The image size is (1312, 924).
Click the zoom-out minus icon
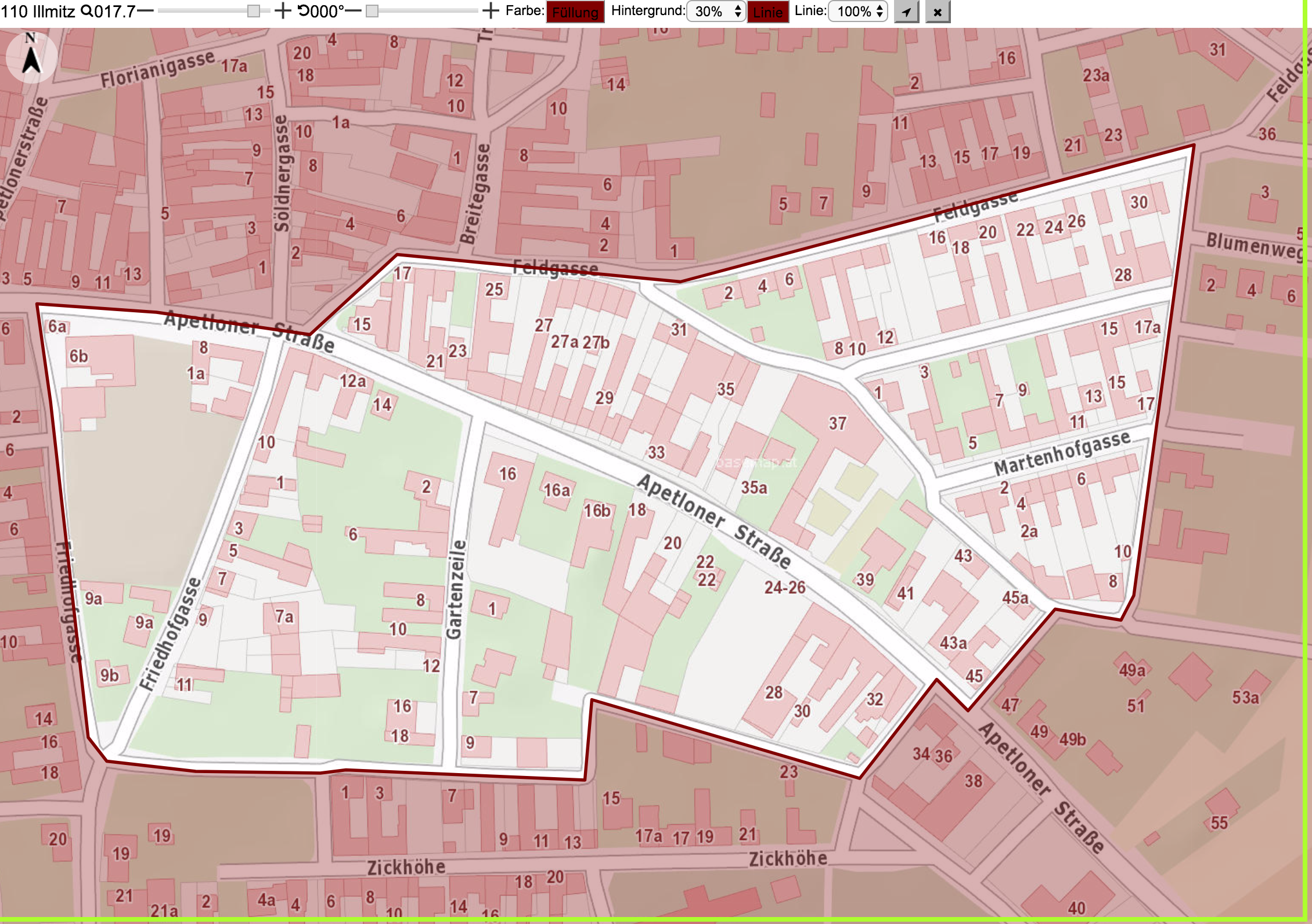(x=146, y=11)
